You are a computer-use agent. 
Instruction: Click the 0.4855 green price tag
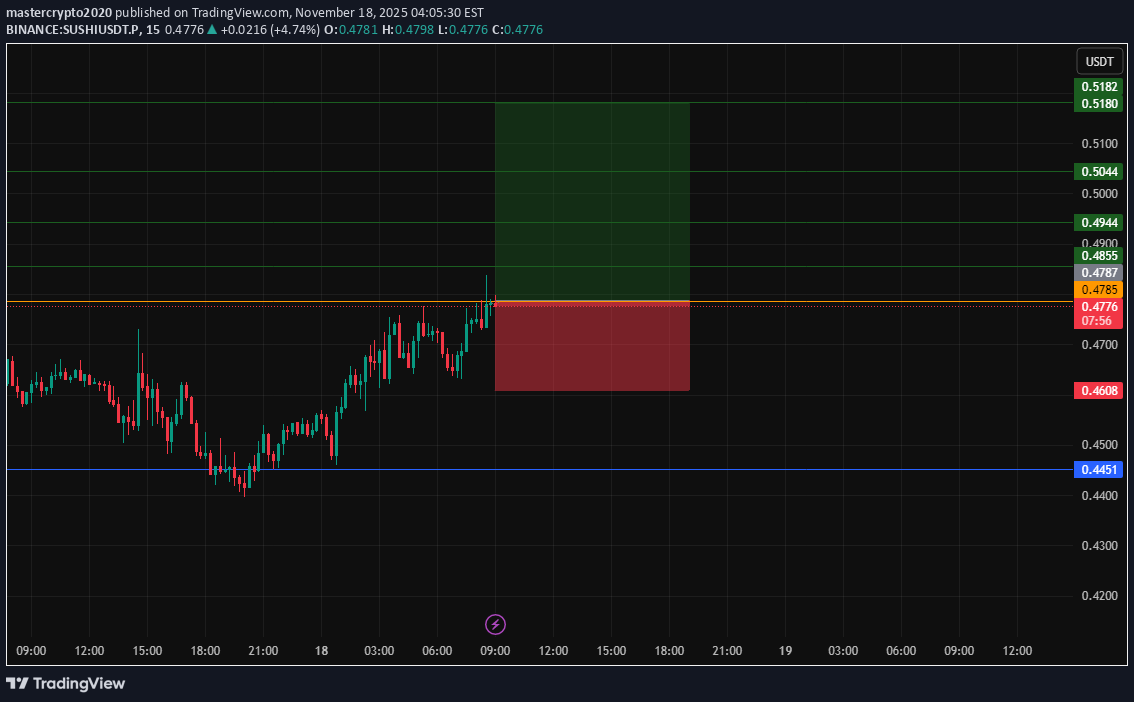coord(1099,256)
